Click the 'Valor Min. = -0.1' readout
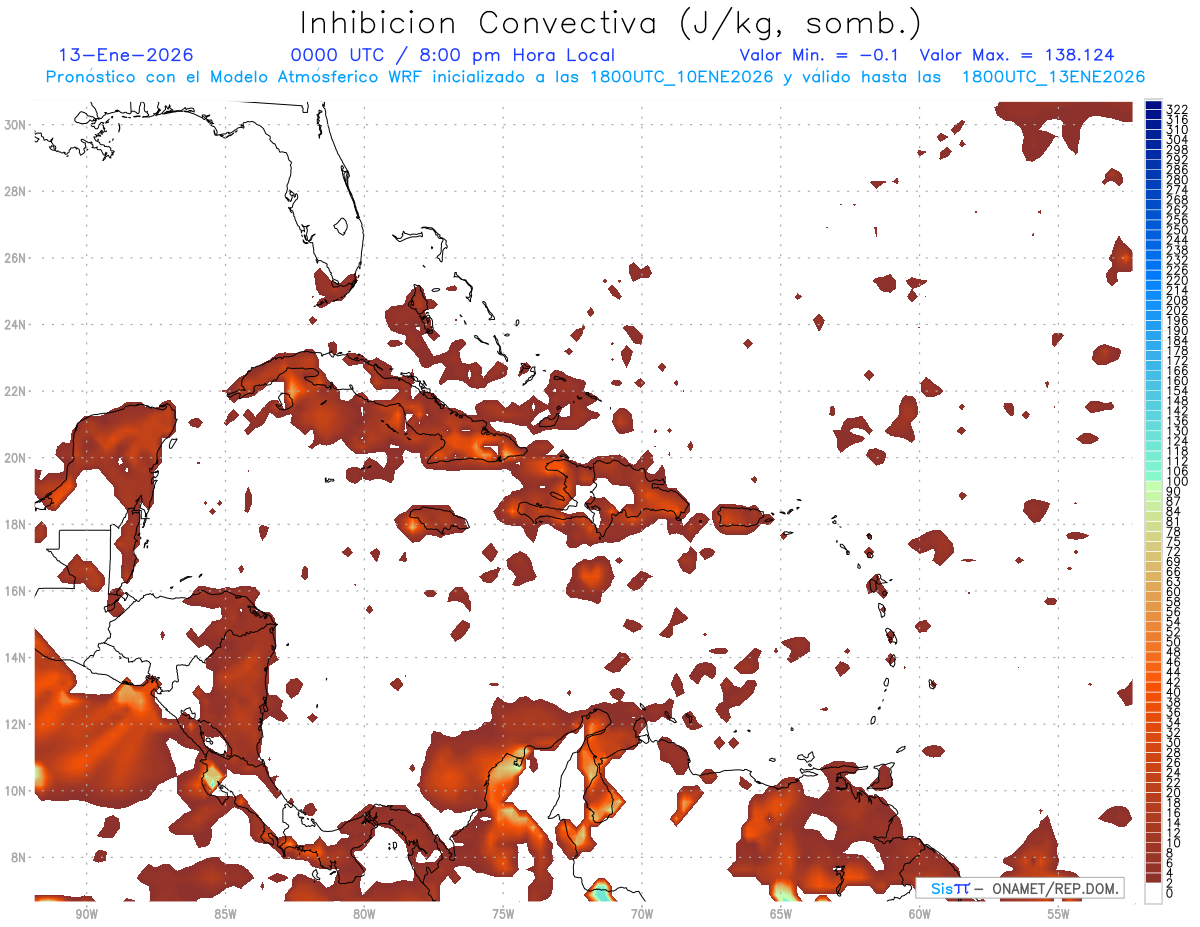Image resolution: width=1200 pixels, height=927 pixels. [x=820, y=55]
